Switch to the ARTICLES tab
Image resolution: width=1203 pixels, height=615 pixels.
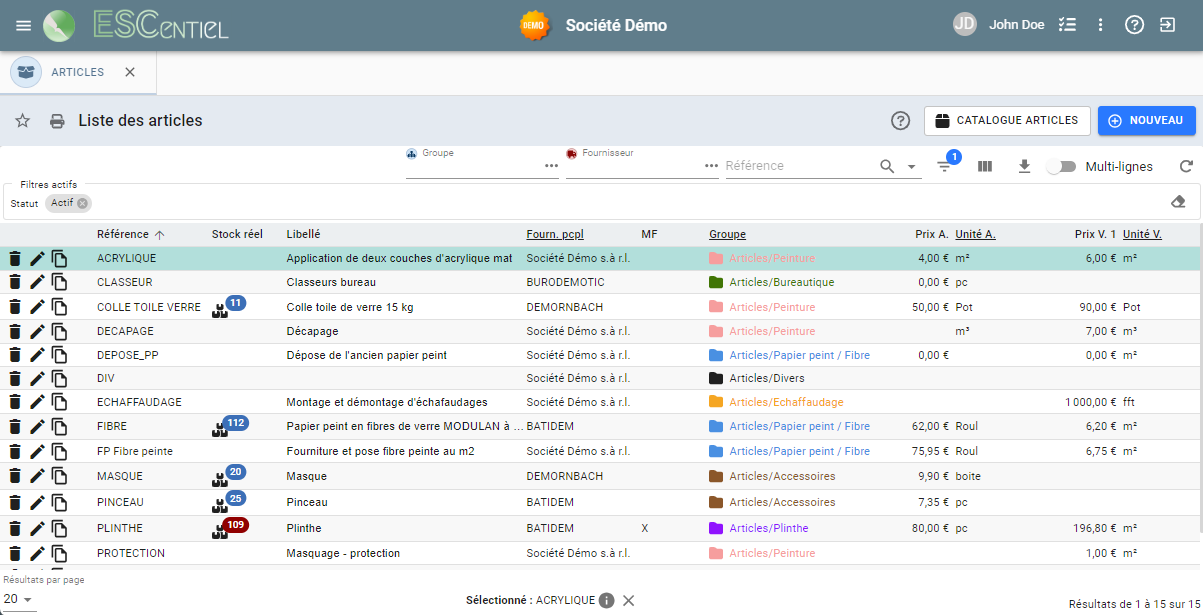(77, 72)
